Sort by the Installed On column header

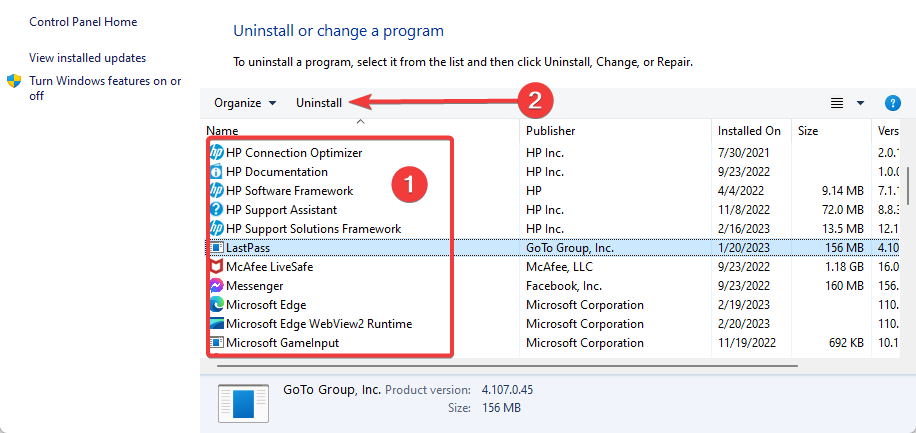(751, 131)
